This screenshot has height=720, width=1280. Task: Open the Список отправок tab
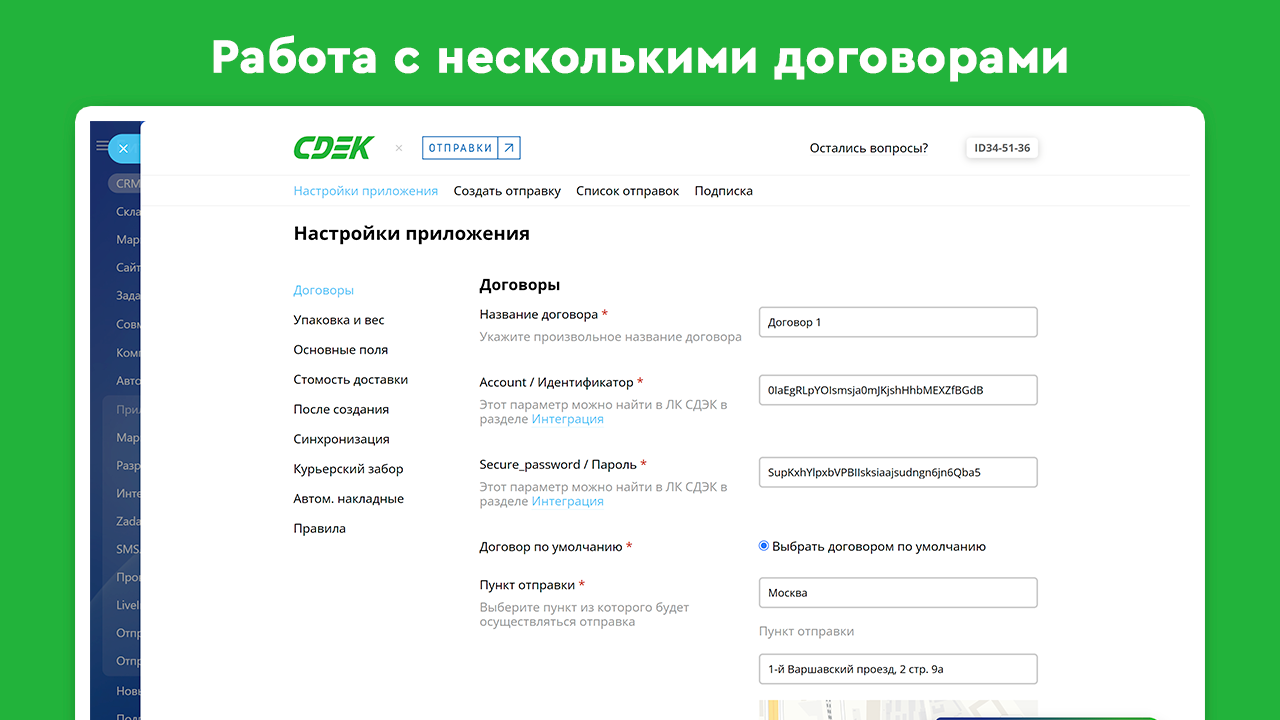click(x=627, y=191)
